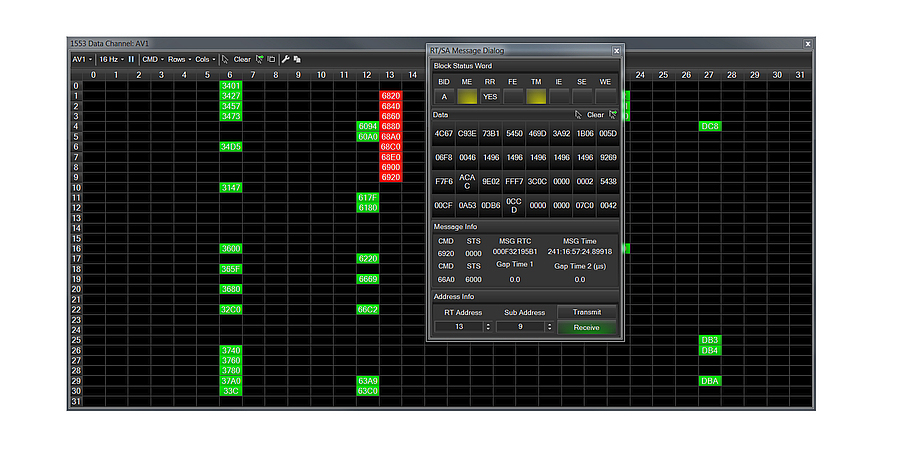This screenshot has height=450, width=900.
Task: Click the green-cursor selection icon in main toolbar
Action: (x=259, y=59)
